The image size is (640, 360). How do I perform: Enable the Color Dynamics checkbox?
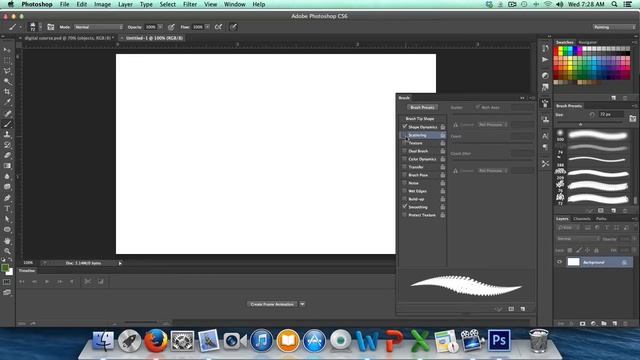coord(404,159)
